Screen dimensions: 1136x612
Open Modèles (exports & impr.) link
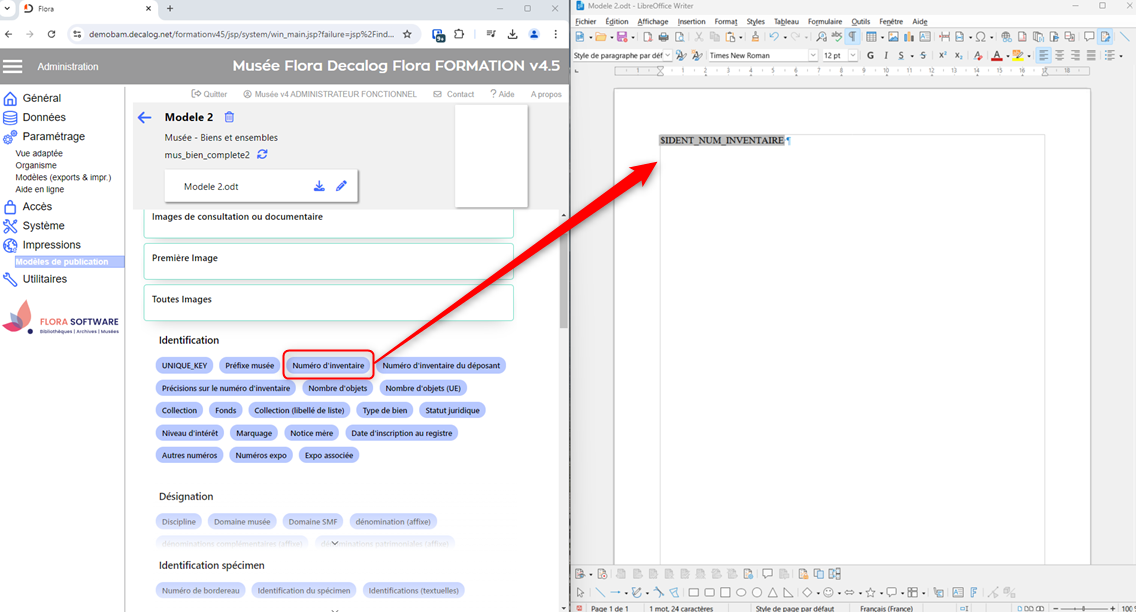pos(63,177)
